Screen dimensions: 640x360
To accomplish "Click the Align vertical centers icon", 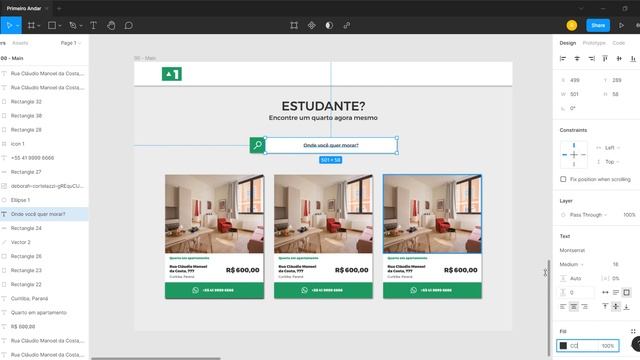I will [x=619, y=59].
